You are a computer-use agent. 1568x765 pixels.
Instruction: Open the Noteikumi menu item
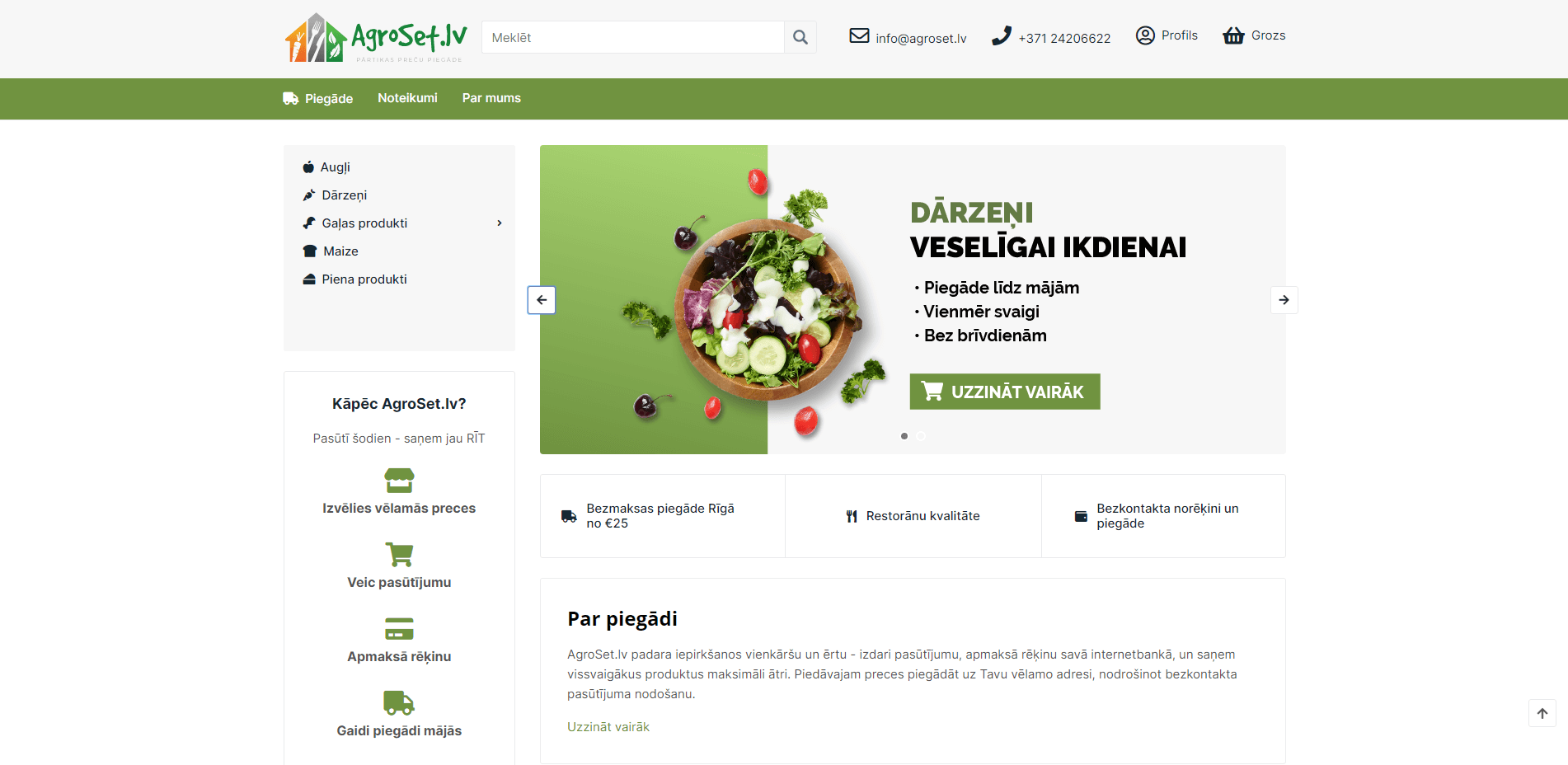(x=407, y=98)
